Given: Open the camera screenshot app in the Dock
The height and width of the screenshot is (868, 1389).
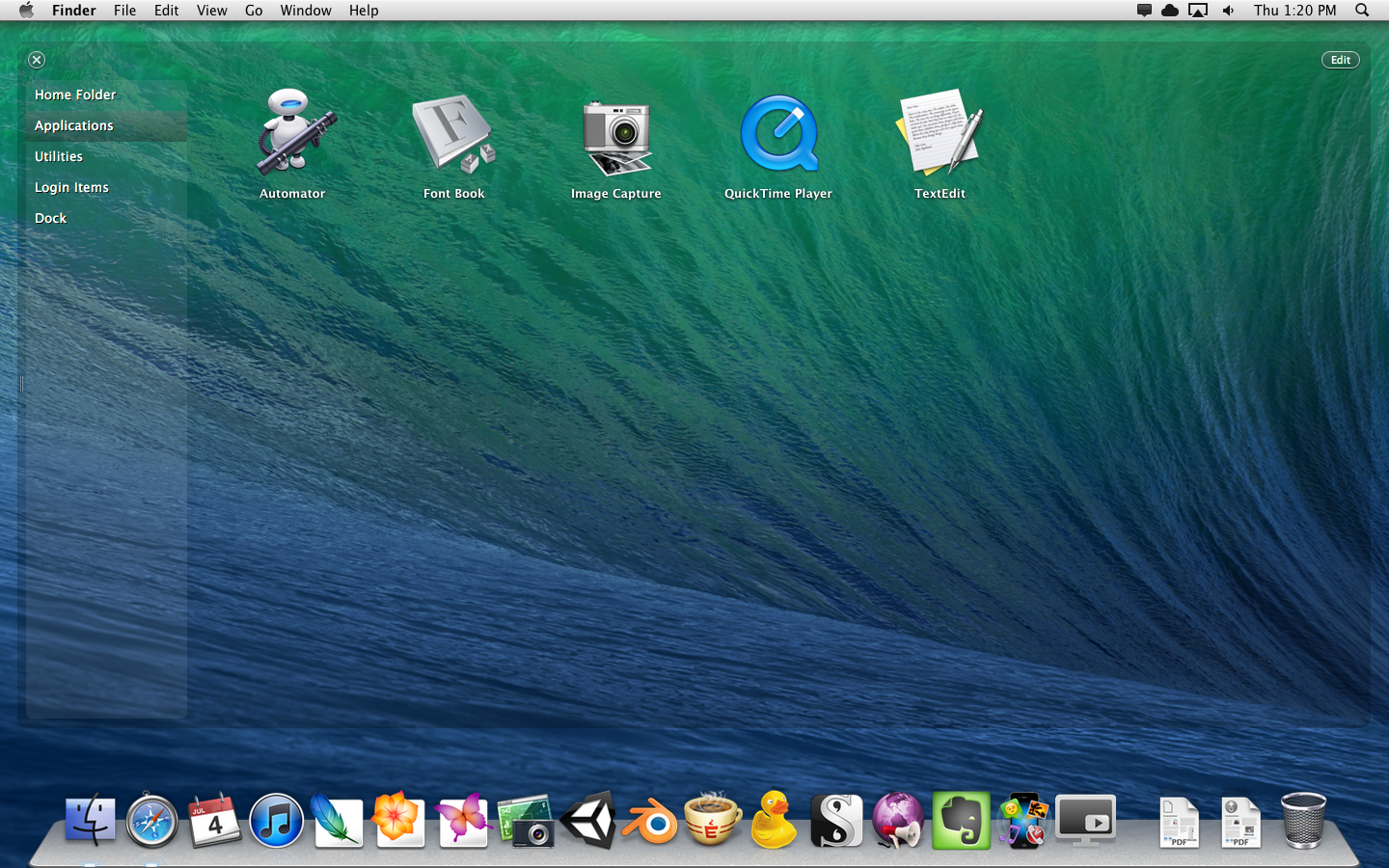Looking at the screenshot, I should pos(526,821).
